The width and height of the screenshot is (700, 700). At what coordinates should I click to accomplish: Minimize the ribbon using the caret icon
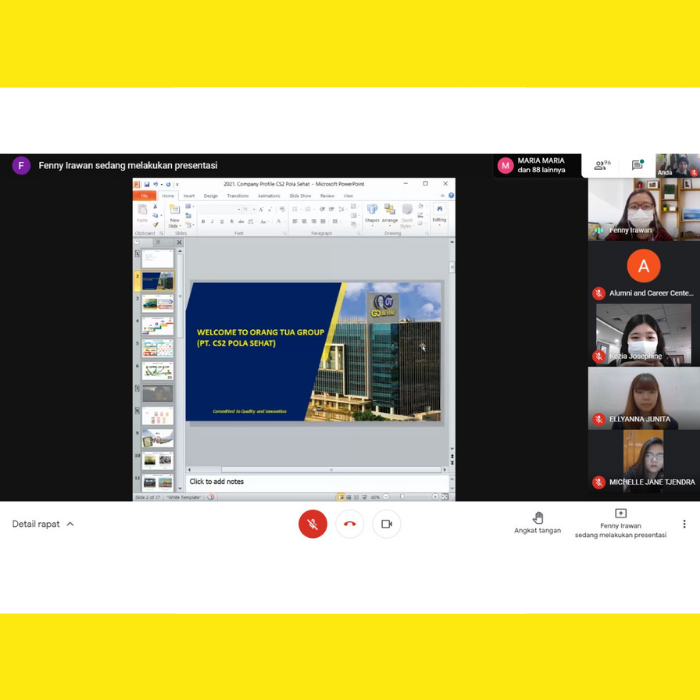coord(442,196)
